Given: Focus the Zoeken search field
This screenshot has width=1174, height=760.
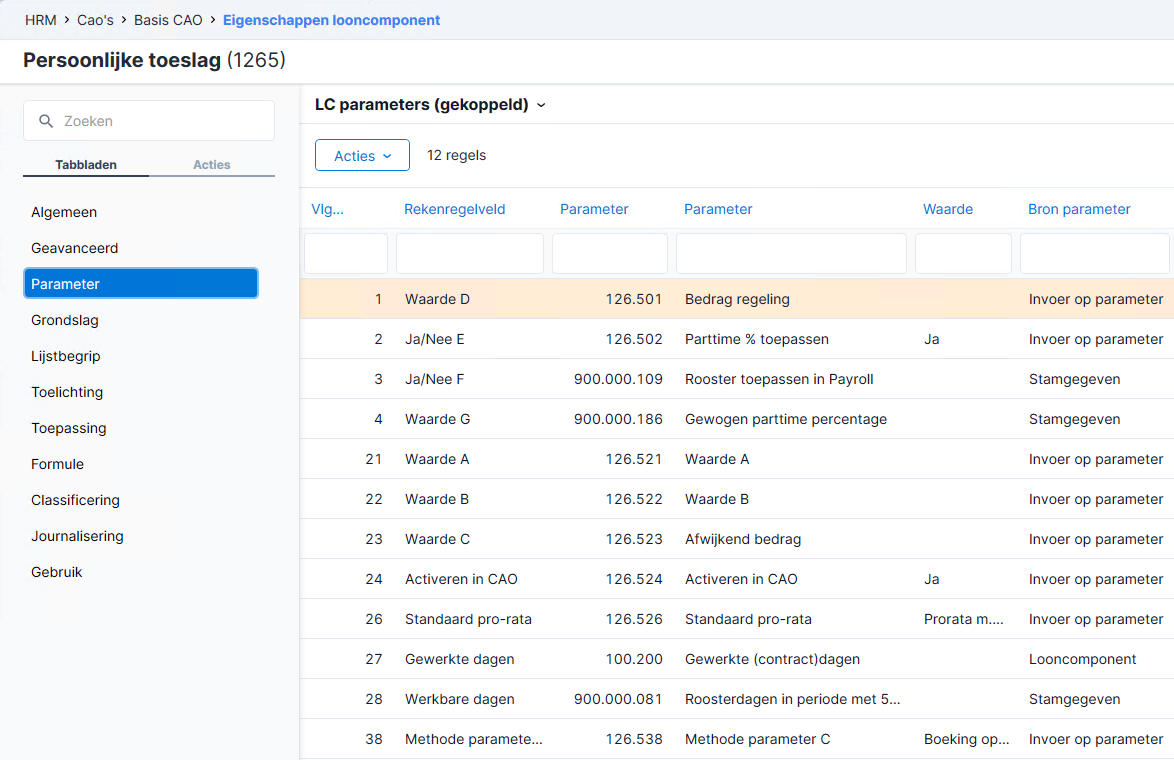Looking at the screenshot, I should [149, 121].
